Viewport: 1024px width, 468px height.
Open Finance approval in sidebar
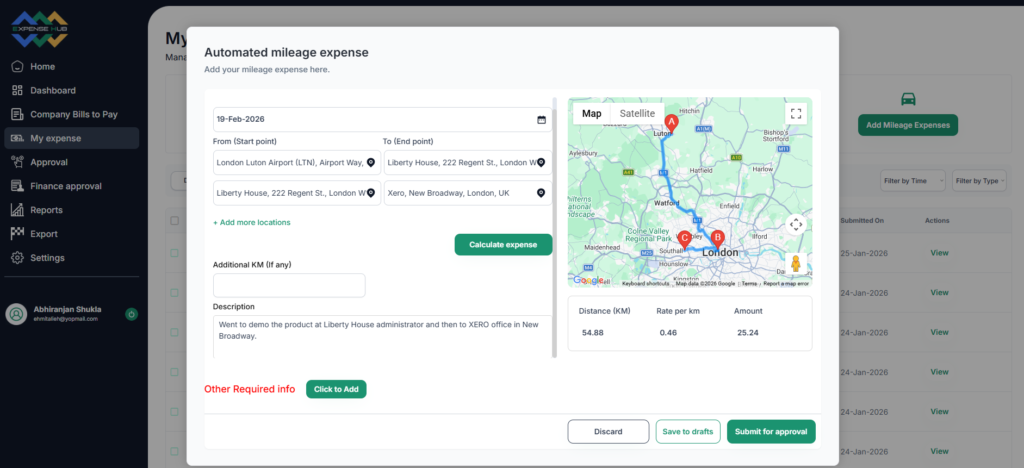click(71, 186)
